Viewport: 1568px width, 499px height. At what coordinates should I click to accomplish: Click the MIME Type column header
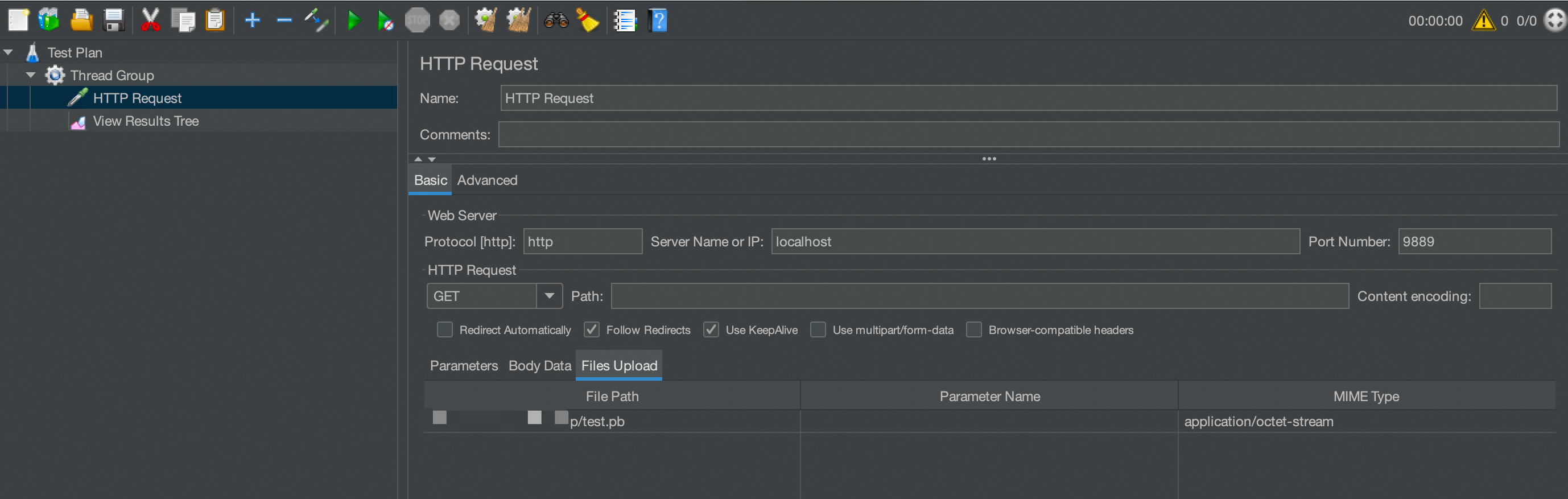1367,395
